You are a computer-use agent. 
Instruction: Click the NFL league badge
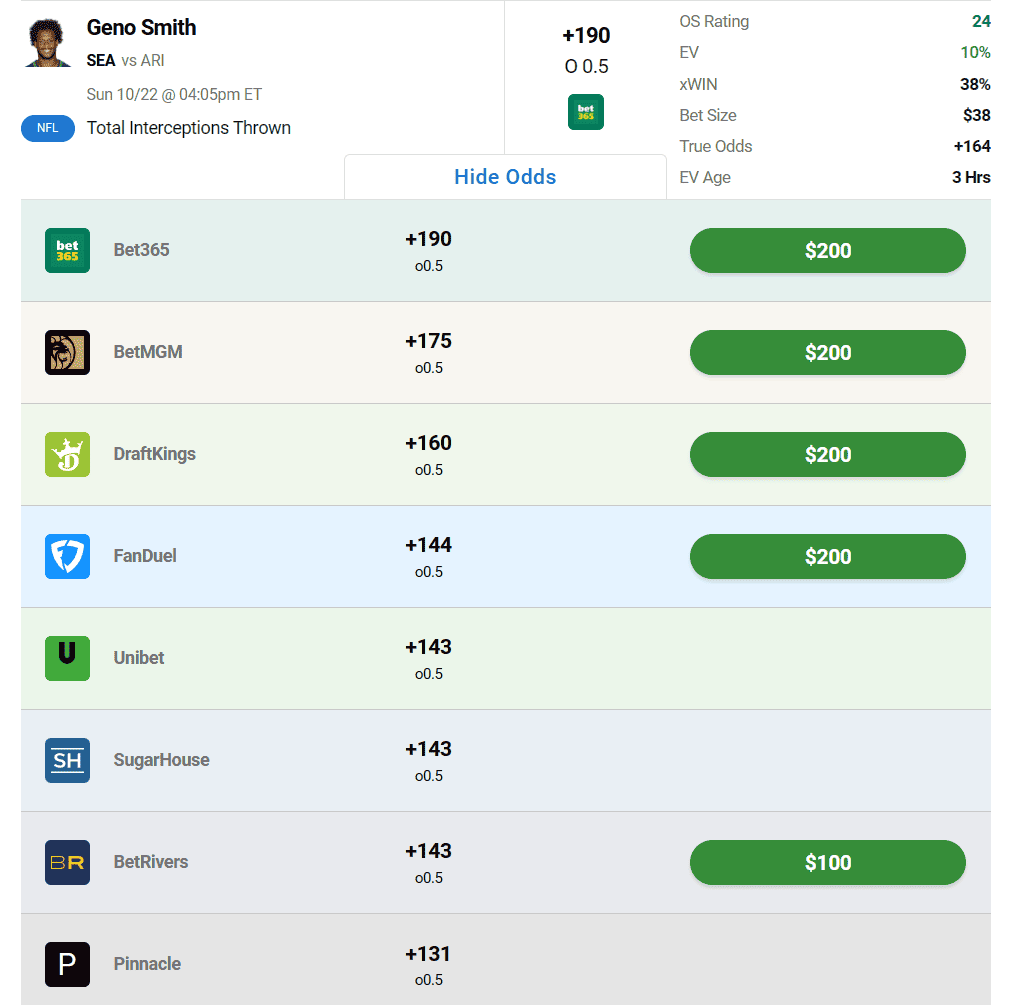pos(48,128)
